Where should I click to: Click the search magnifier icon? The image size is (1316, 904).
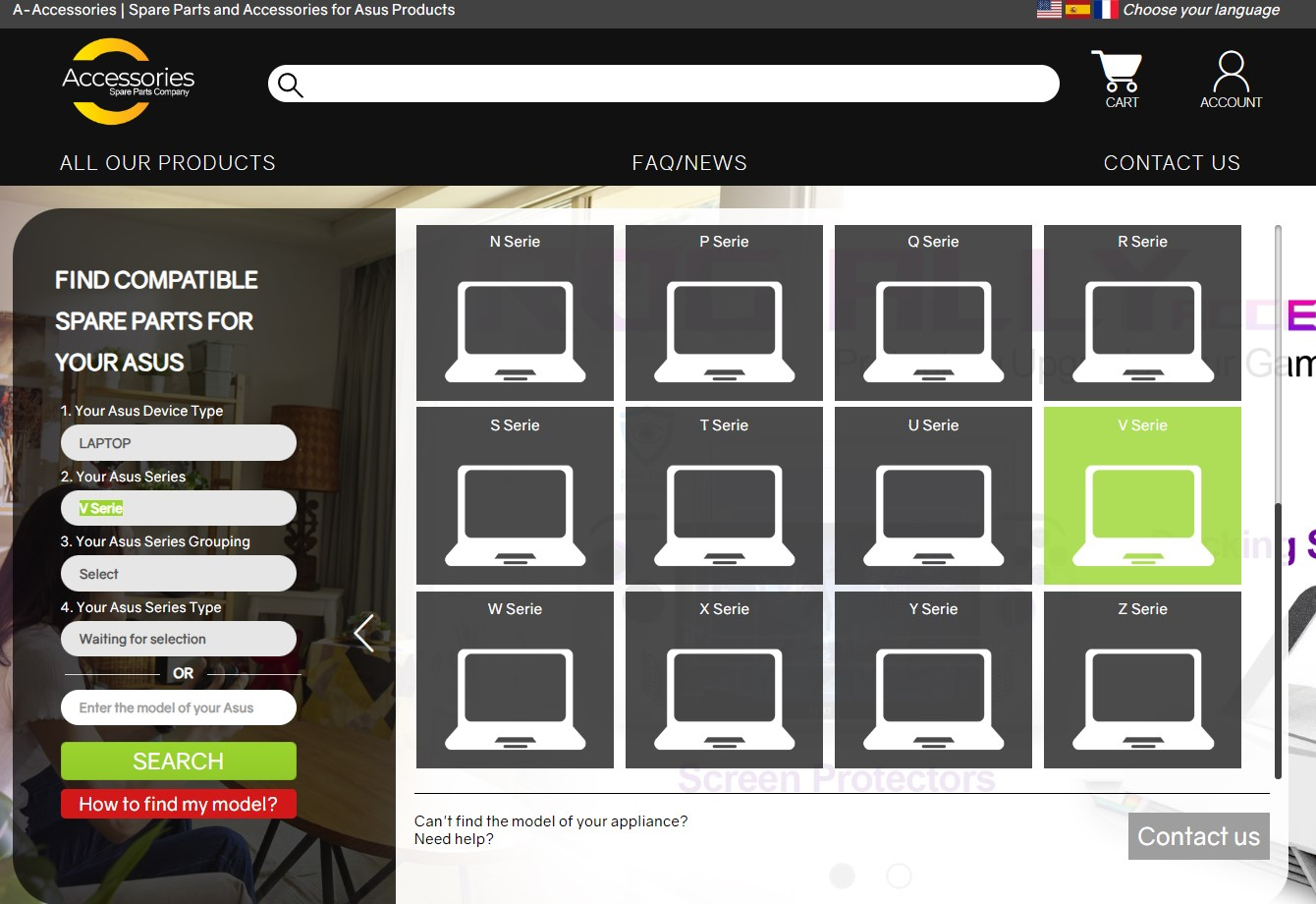tap(290, 85)
